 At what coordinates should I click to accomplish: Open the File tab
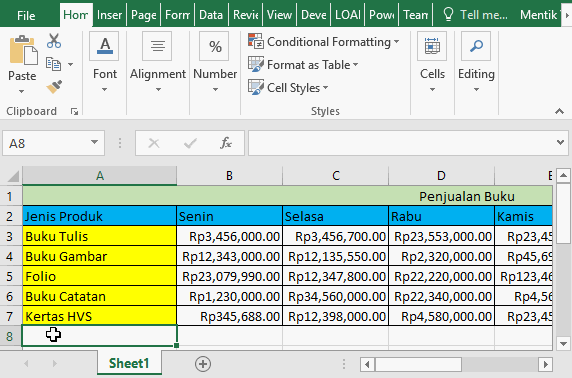[x=26, y=15]
